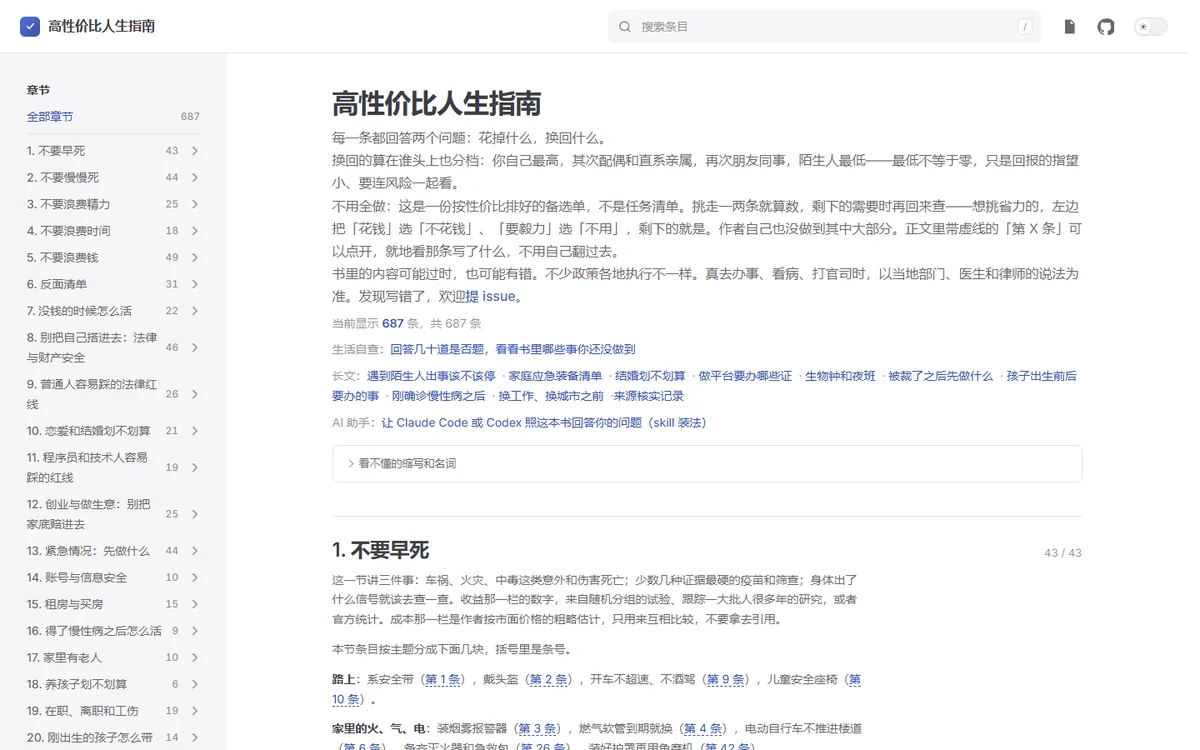Viewport: 1200px width, 750px height.
Task: Open chapter 5. 不要浪费钱
Action: point(63,258)
